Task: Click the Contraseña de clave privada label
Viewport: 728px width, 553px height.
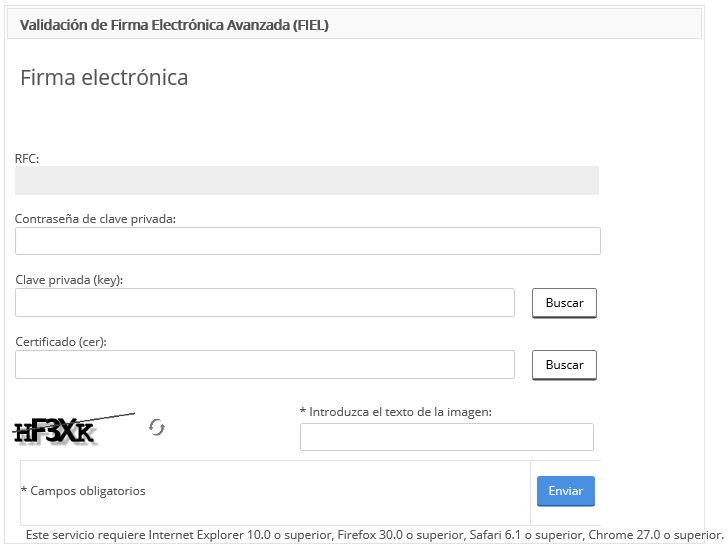Action: [x=95, y=219]
